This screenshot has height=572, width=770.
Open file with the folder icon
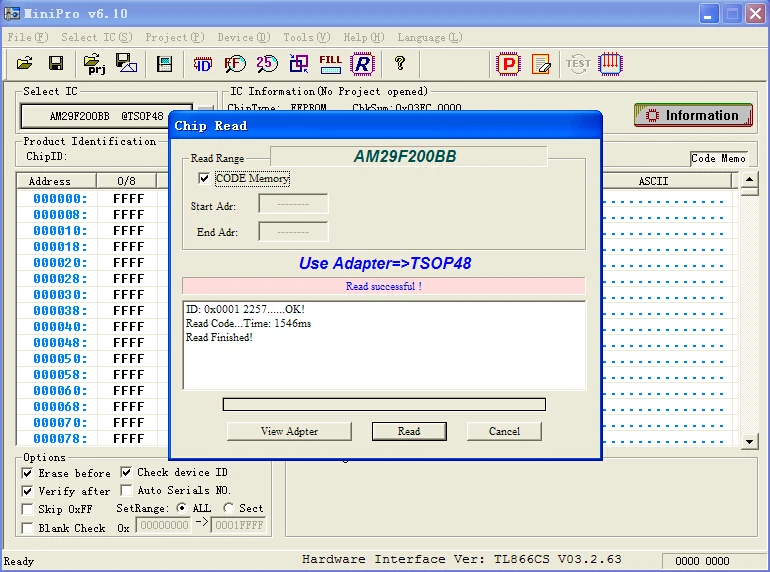[24, 63]
